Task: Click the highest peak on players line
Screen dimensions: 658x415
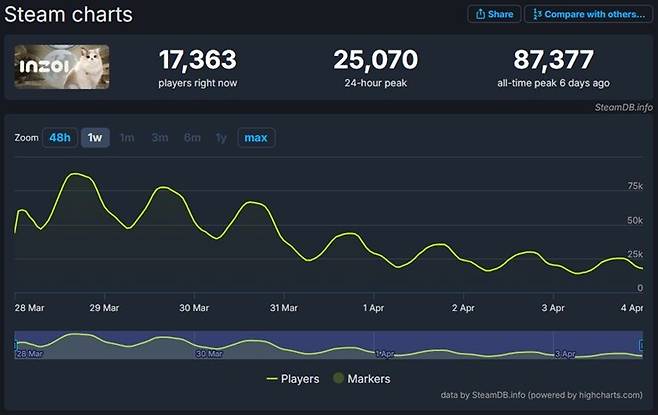Action: coord(76,173)
